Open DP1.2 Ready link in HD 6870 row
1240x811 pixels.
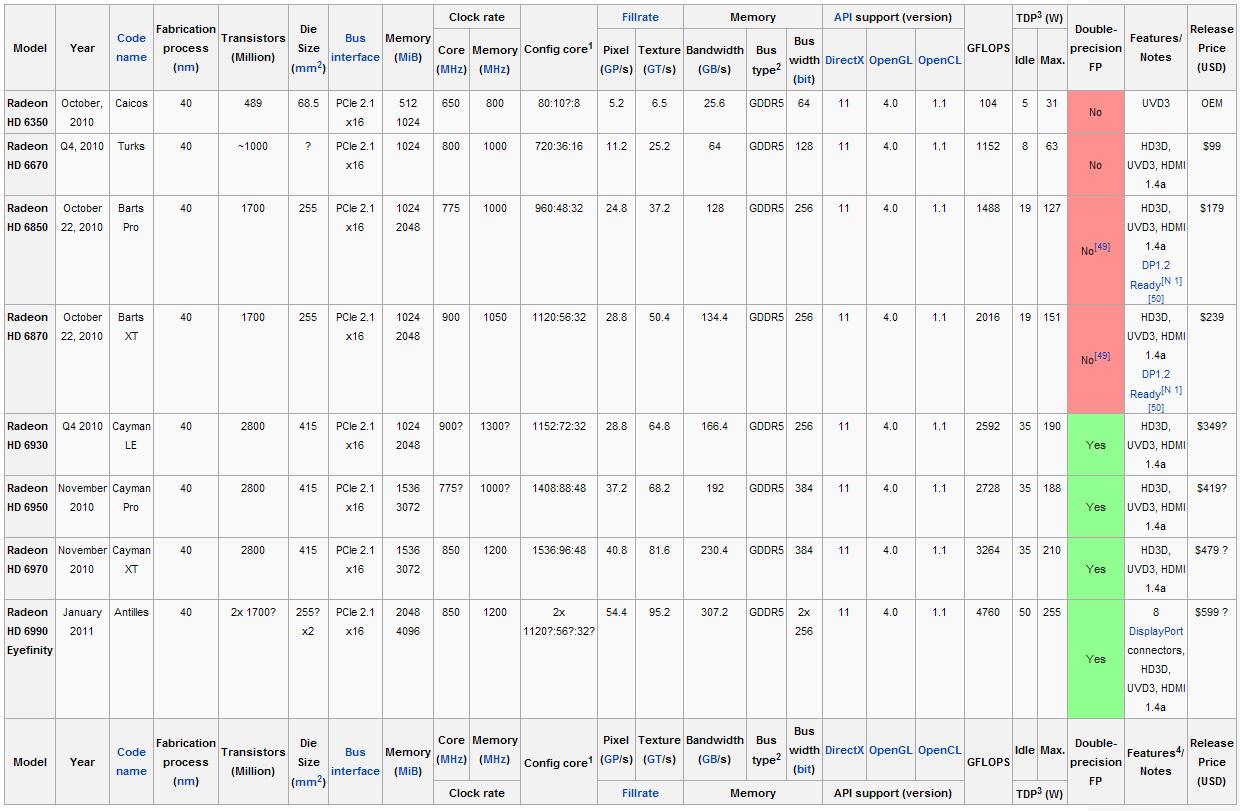pos(1155,384)
